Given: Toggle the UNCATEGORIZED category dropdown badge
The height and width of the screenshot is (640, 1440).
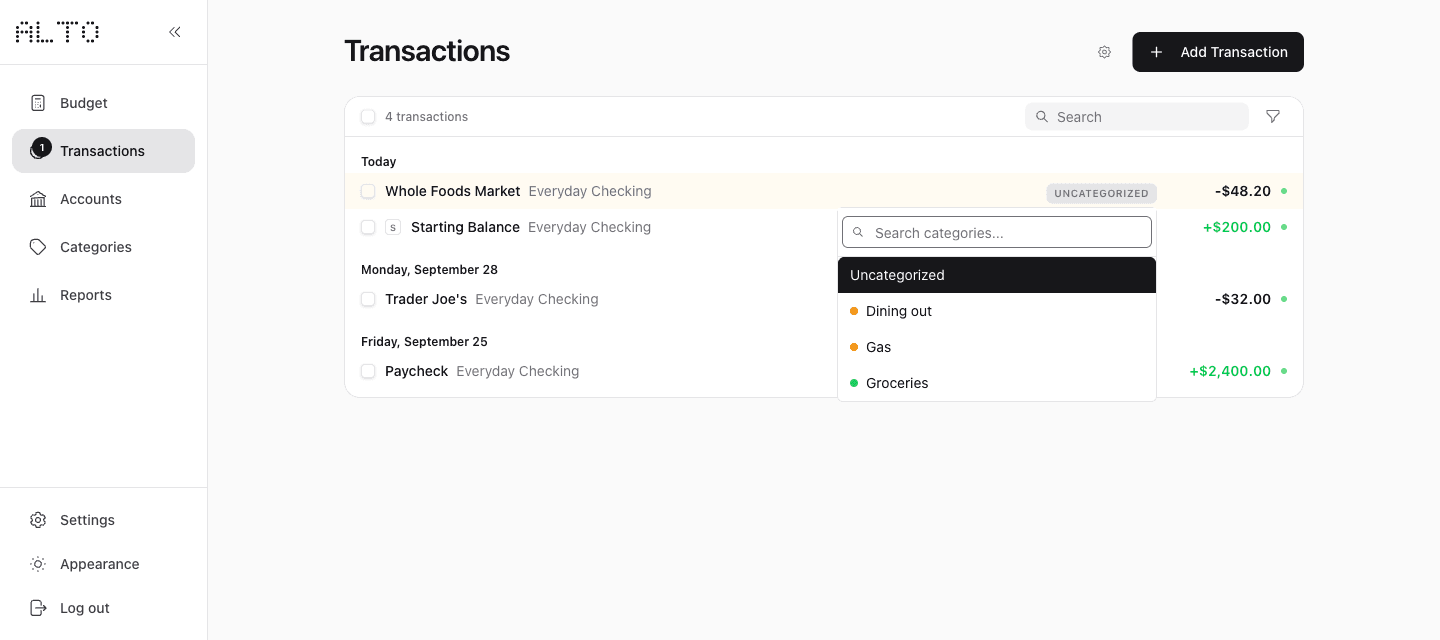Looking at the screenshot, I should pos(1101,193).
